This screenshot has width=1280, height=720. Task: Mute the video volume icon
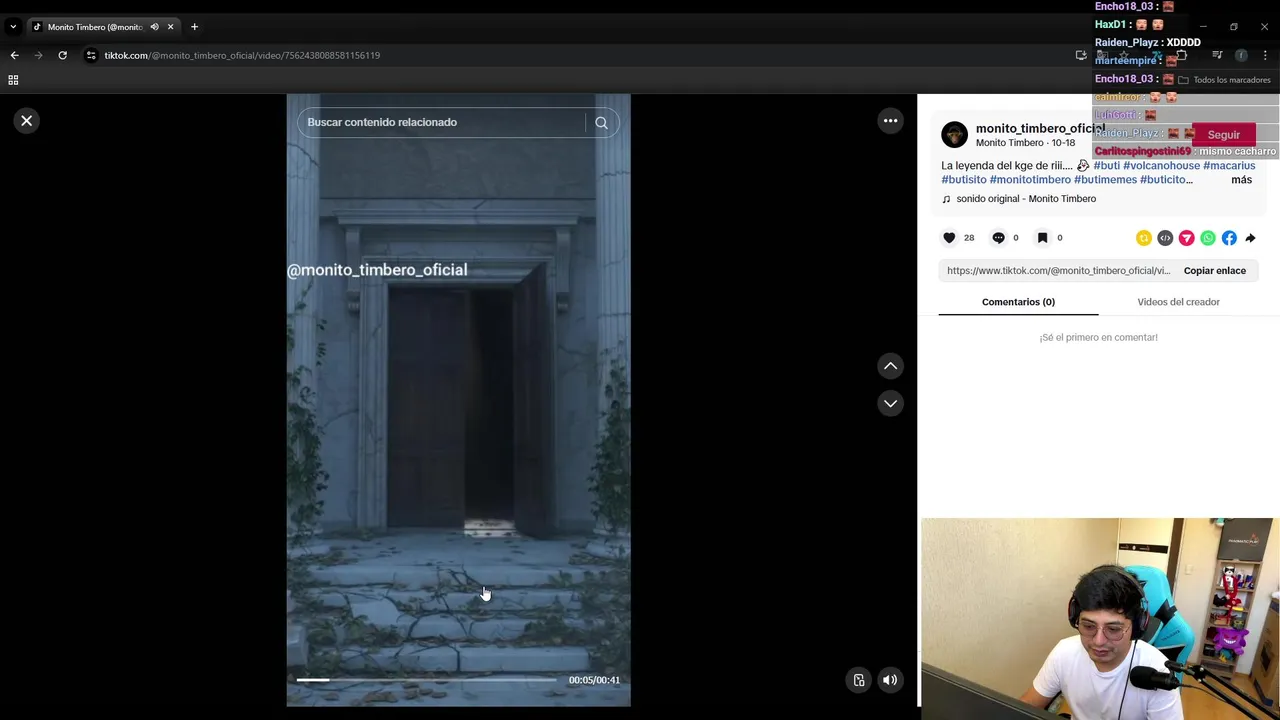(x=889, y=680)
